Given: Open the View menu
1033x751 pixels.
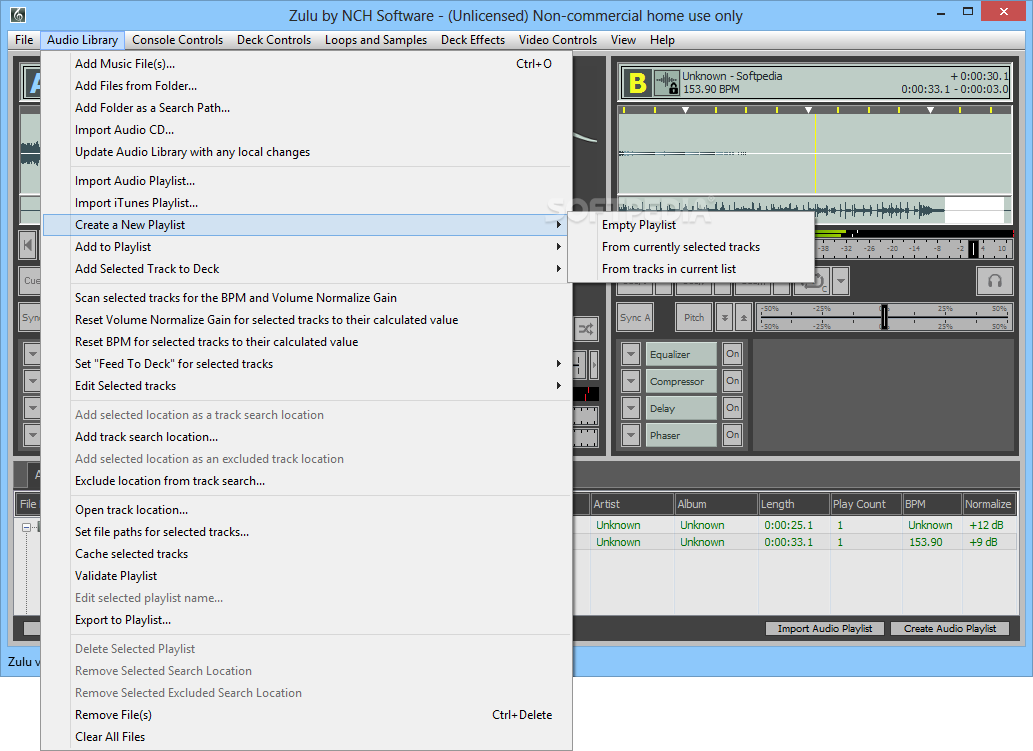Looking at the screenshot, I should point(623,40).
